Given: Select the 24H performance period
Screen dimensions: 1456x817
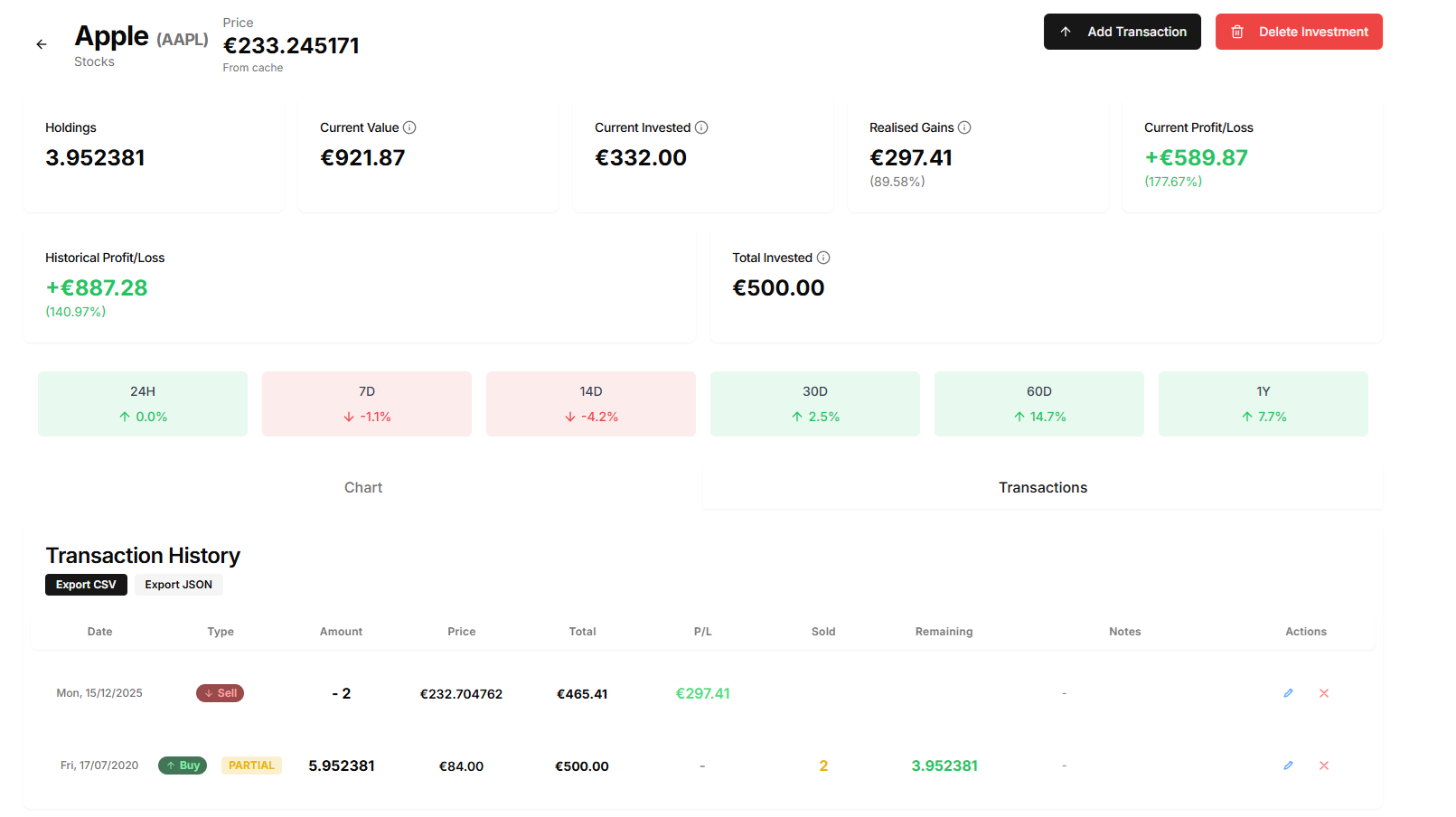Looking at the screenshot, I should (x=142, y=403).
